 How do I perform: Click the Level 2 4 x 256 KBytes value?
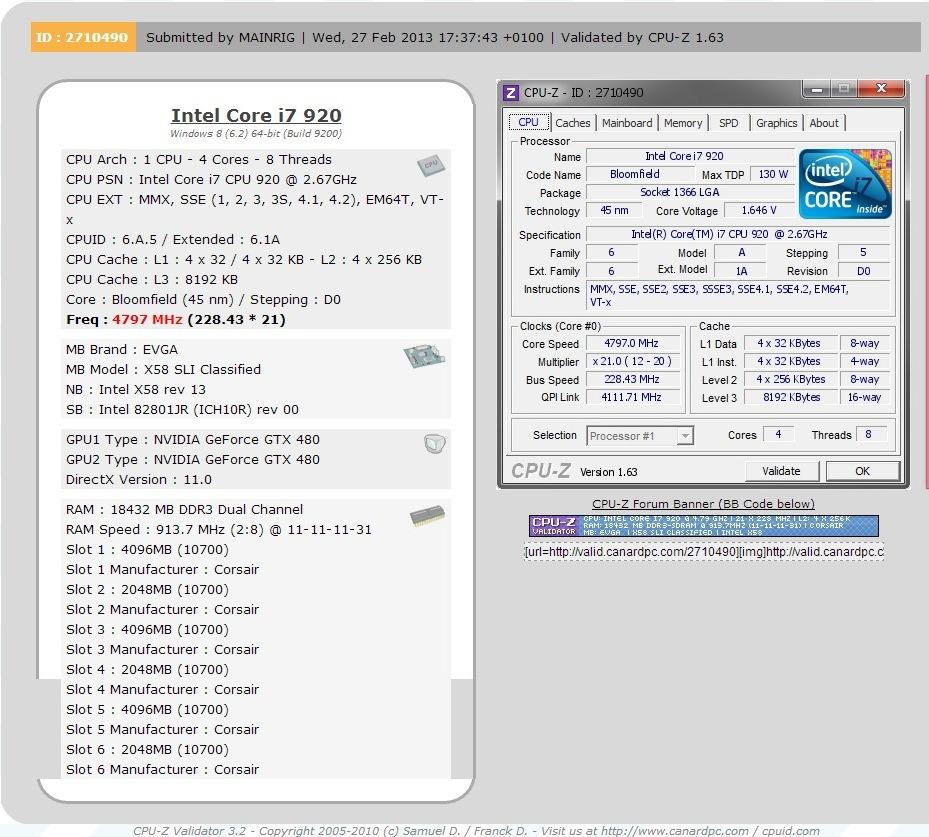pyautogui.click(x=789, y=379)
